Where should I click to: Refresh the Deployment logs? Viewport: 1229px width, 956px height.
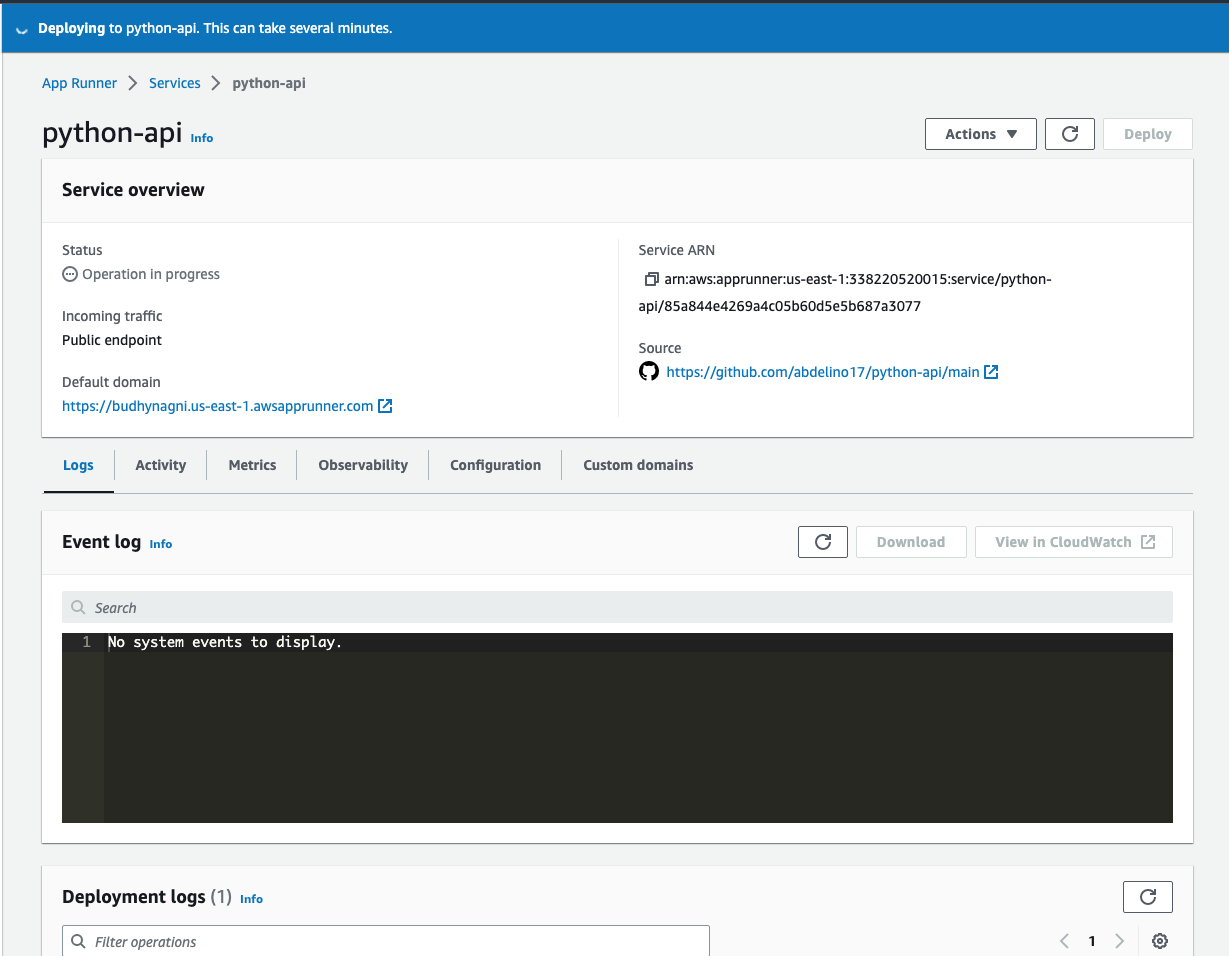pyautogui.click(x=1147, y=896)
